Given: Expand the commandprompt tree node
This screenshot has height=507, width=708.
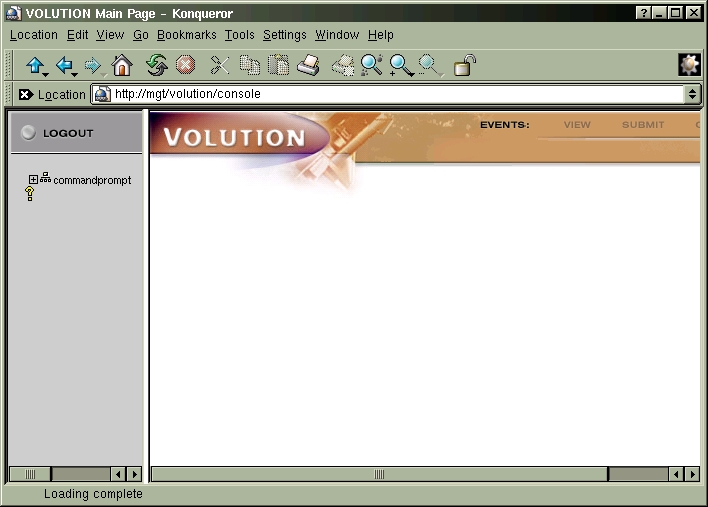Looking at the screenshot, I should [33, 180].
